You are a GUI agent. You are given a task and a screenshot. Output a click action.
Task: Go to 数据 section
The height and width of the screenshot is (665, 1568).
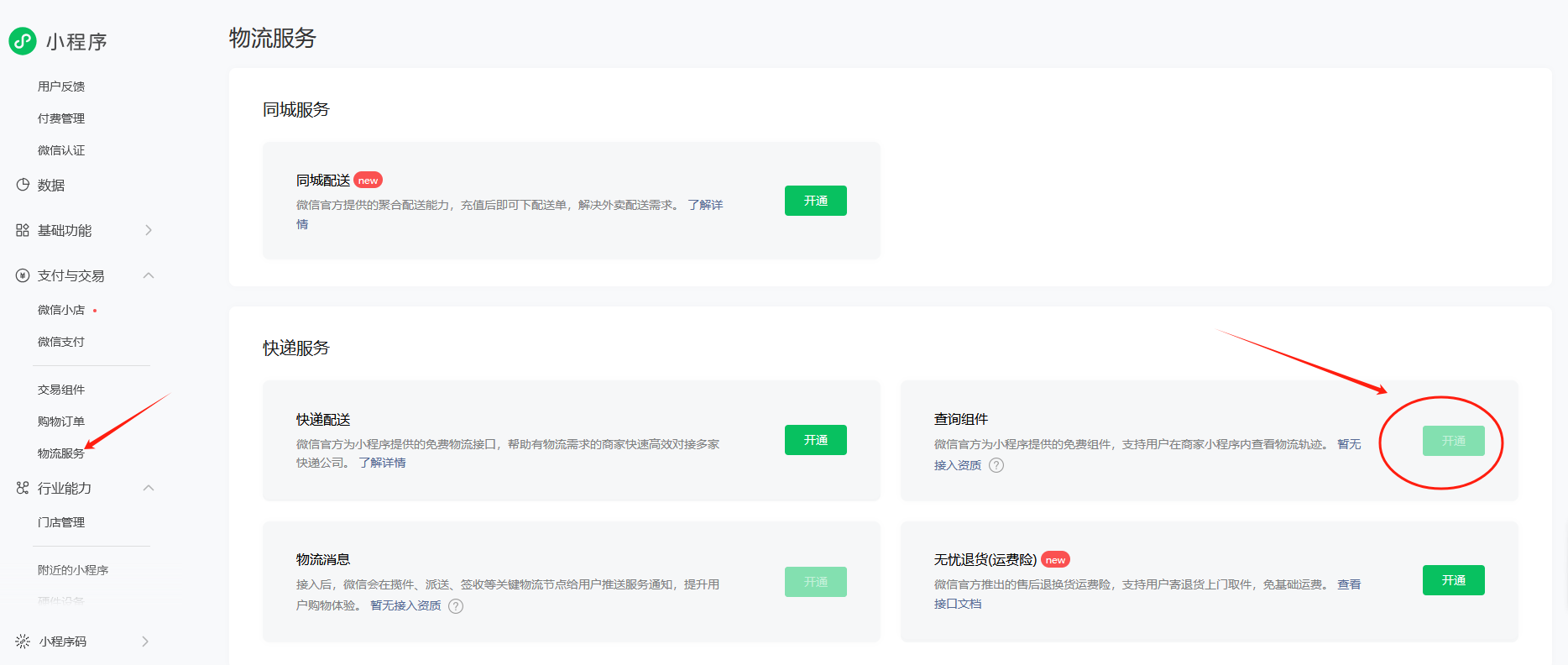pyautogui.click(x=51, y=185)
